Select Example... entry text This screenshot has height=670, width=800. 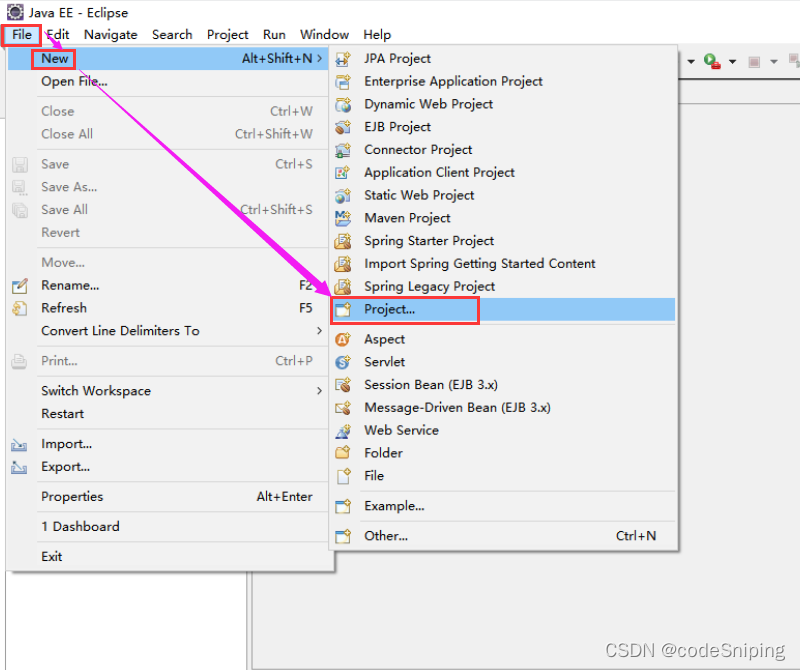pyautogui.click(x=394, y=506)
